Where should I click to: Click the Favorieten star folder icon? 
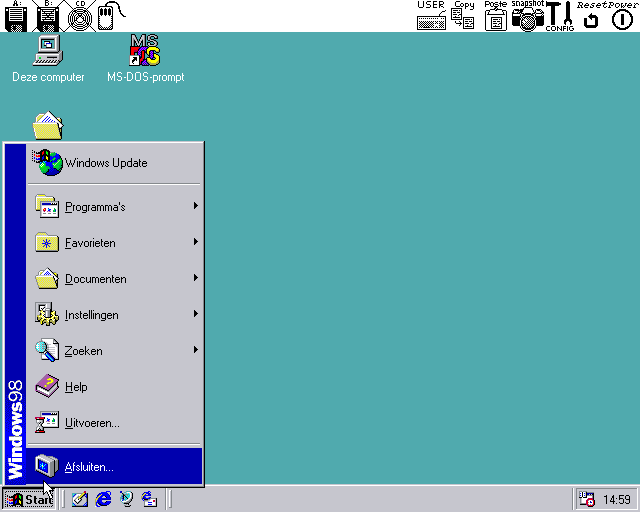pyautogui.click(x=47, y=242)
